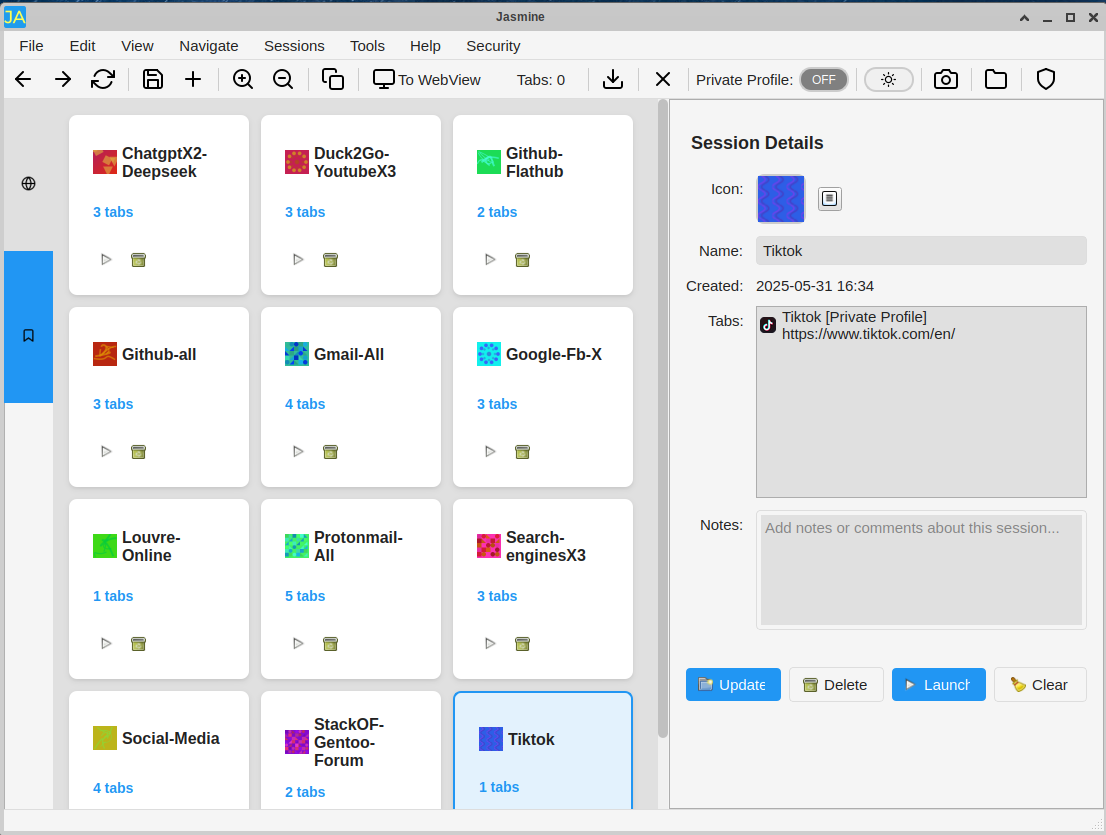
Task: Launch Google-Fb-X session play icon
Action: click(490, 451)
